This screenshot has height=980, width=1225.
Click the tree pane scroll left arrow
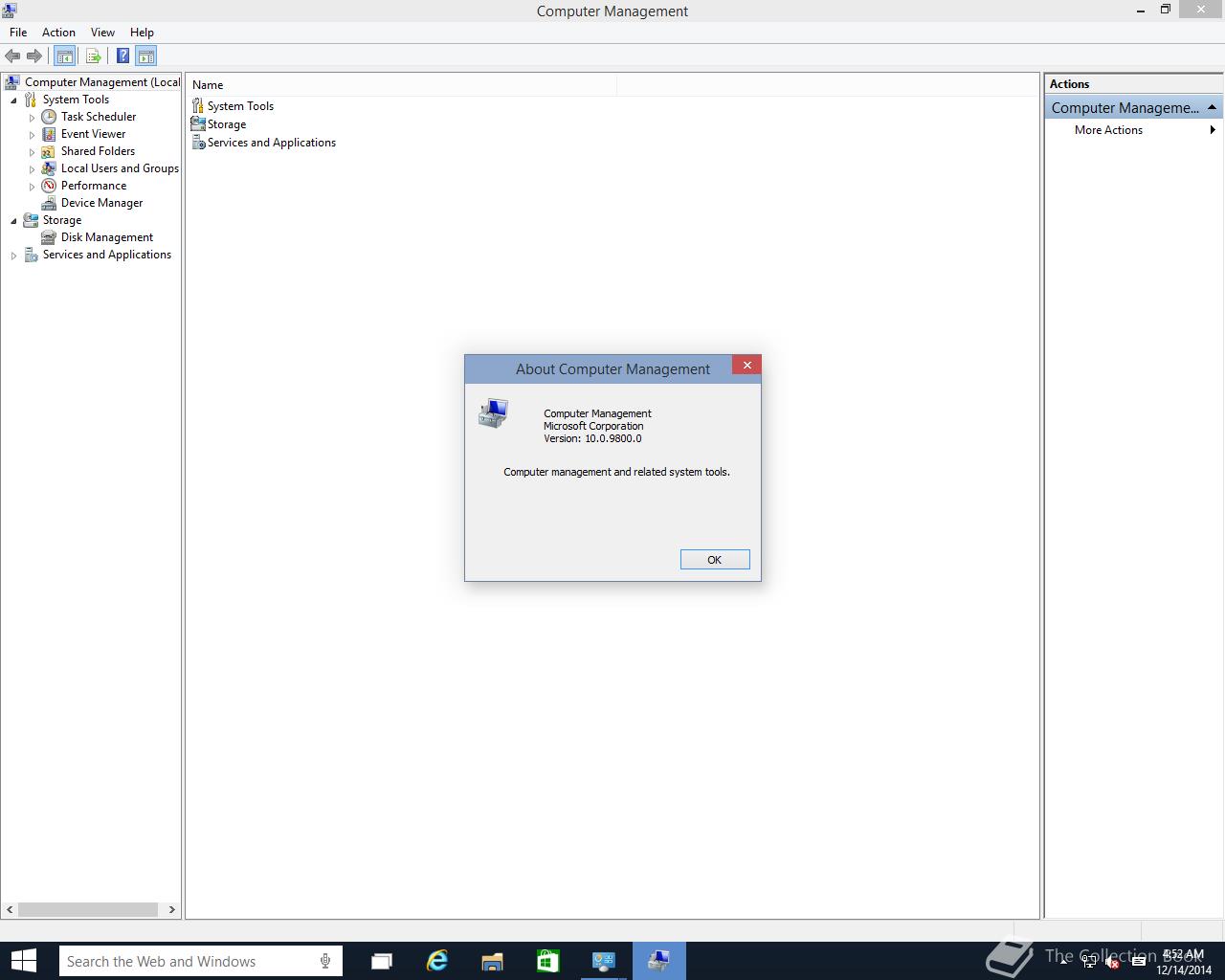coord(10,909)
